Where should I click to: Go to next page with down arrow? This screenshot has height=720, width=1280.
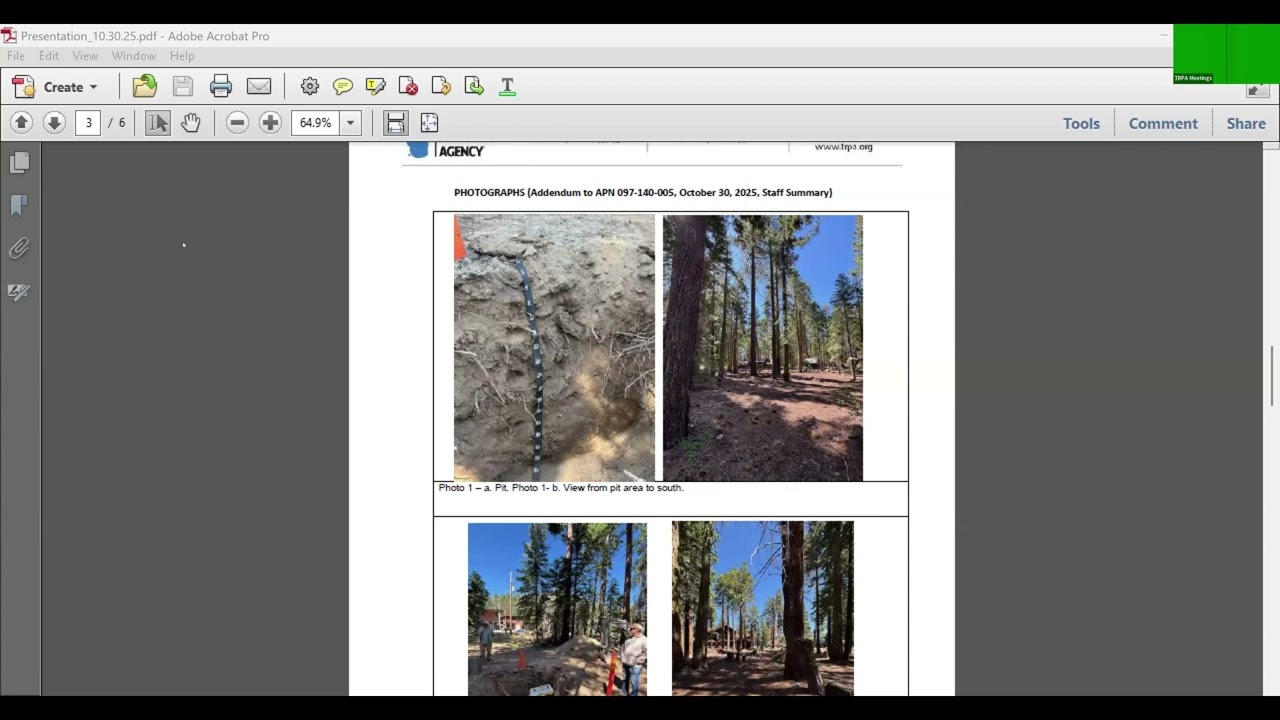click(x=54, y=123)
